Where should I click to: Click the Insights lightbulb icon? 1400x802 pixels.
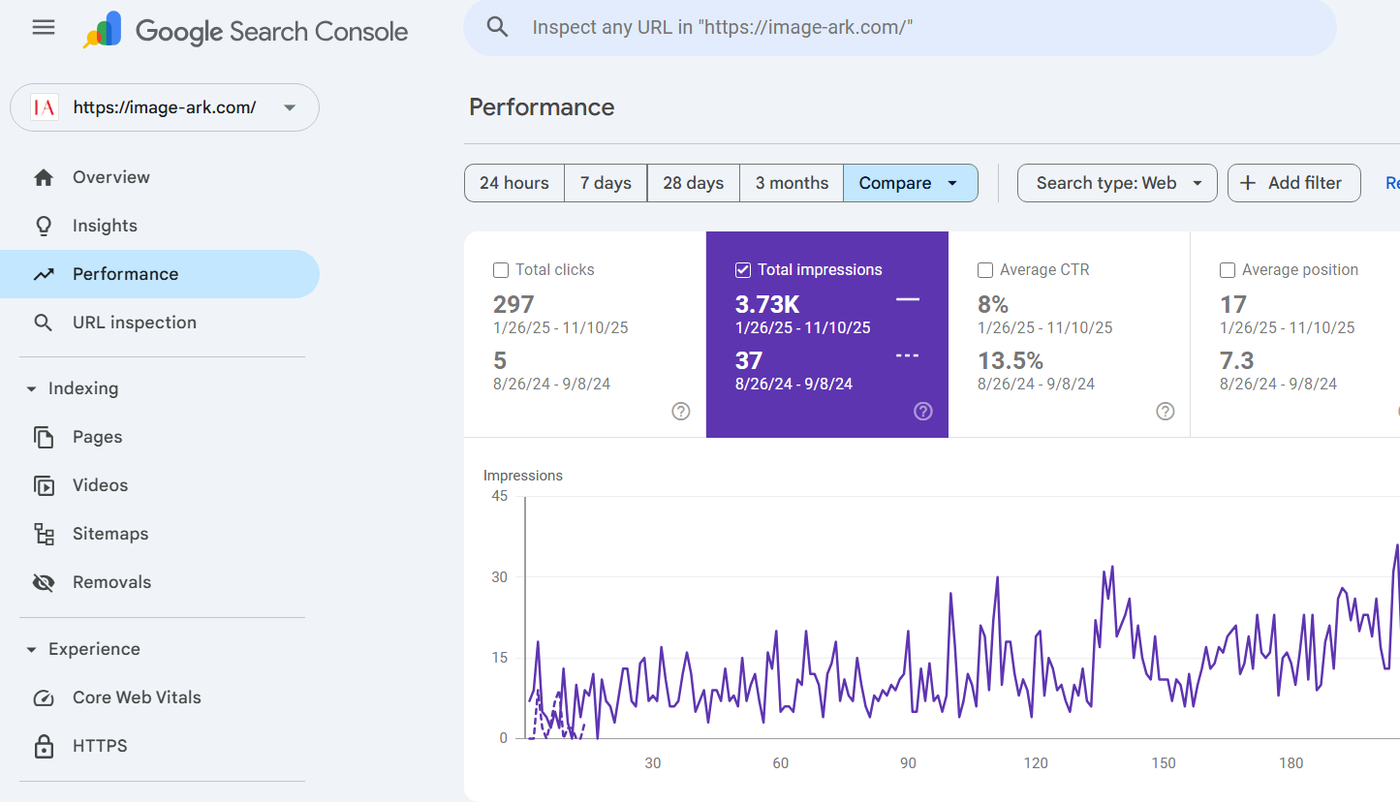coord(43,226)
